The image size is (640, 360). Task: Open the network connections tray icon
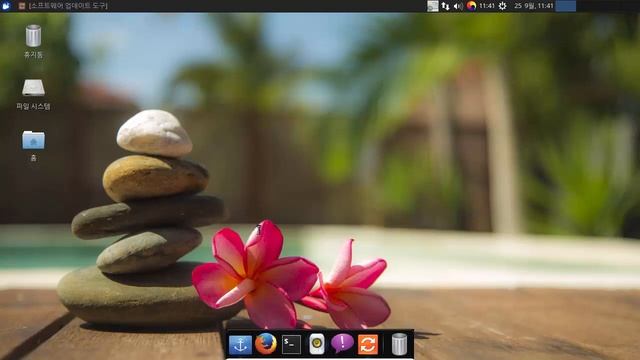(x=445, y=6)
